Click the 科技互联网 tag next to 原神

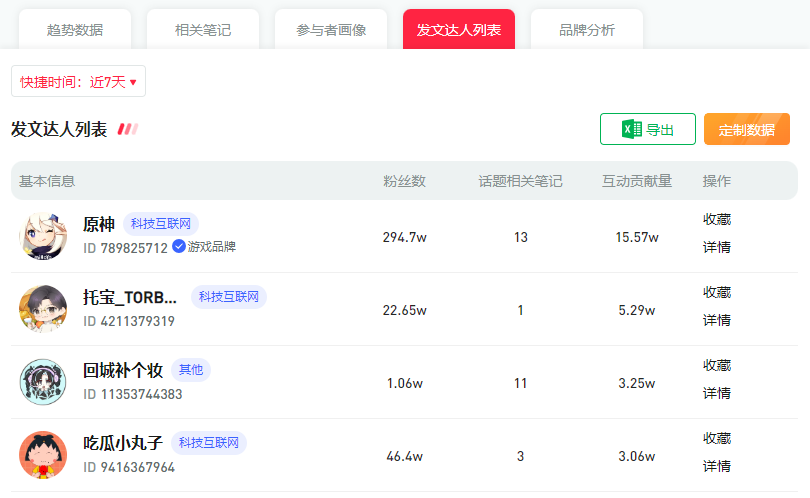(x=161, y=224)
